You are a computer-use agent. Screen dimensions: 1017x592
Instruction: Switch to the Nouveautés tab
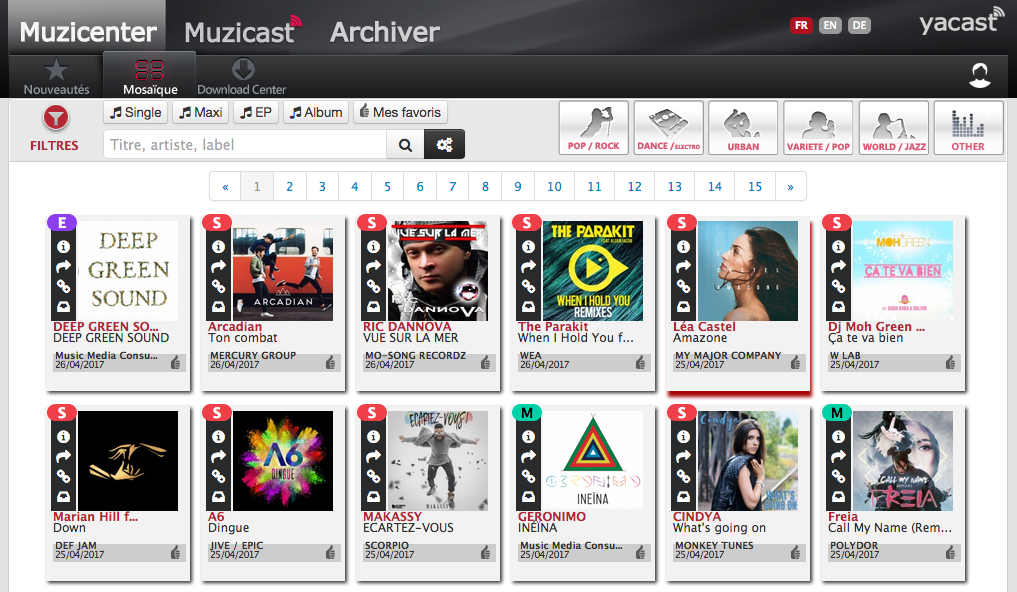tap(56, 76)
